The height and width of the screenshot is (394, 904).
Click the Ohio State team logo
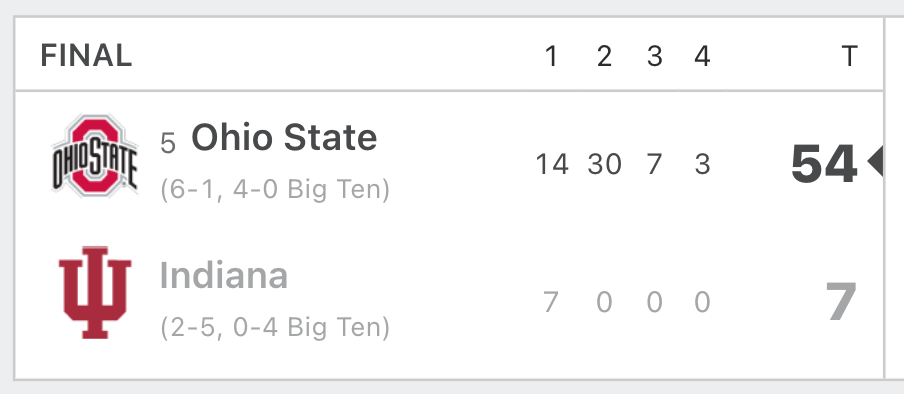95,156
